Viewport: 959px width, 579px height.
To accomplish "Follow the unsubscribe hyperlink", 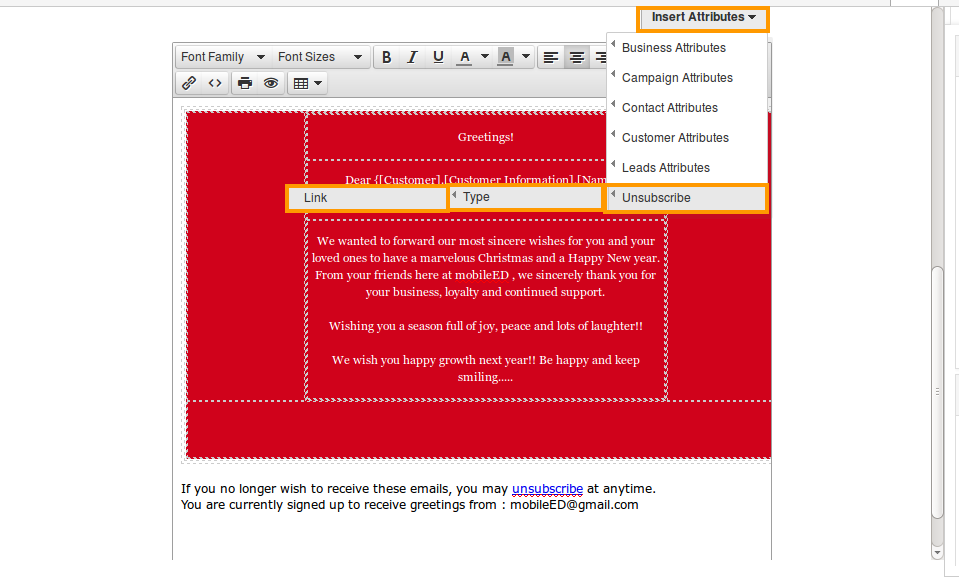I will coord(547,489).
